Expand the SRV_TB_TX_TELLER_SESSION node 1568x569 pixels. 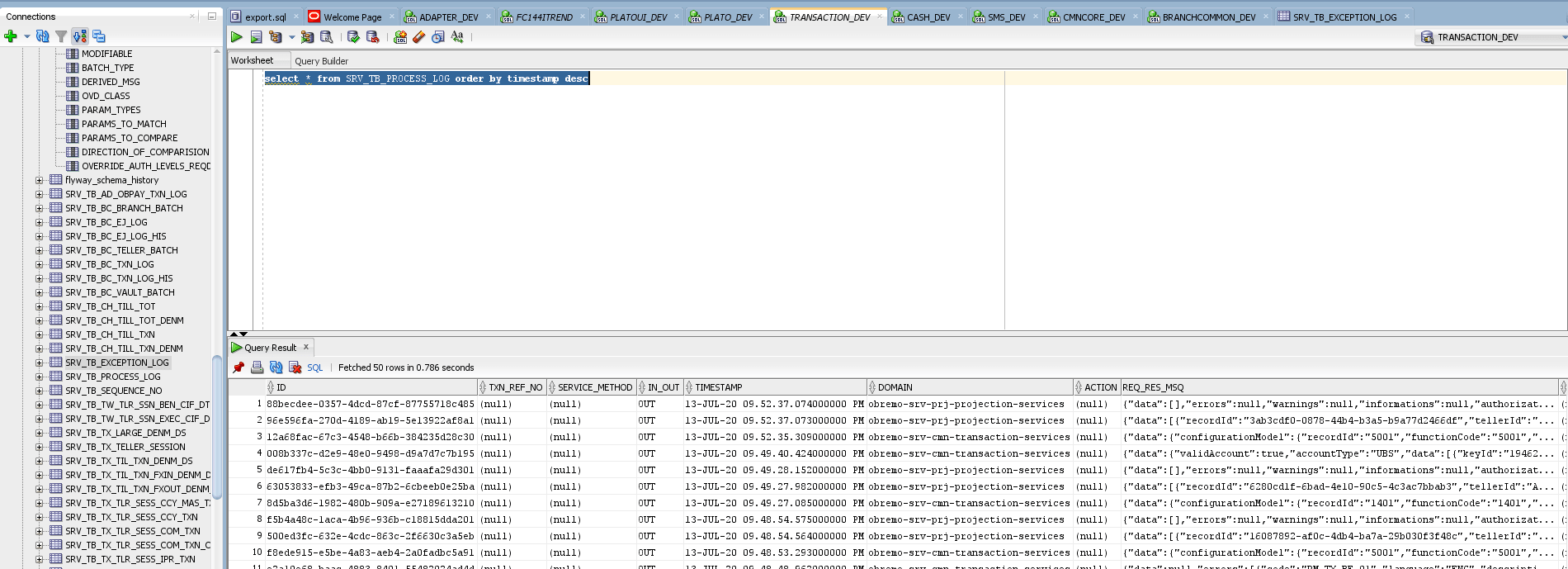point(39,447)
